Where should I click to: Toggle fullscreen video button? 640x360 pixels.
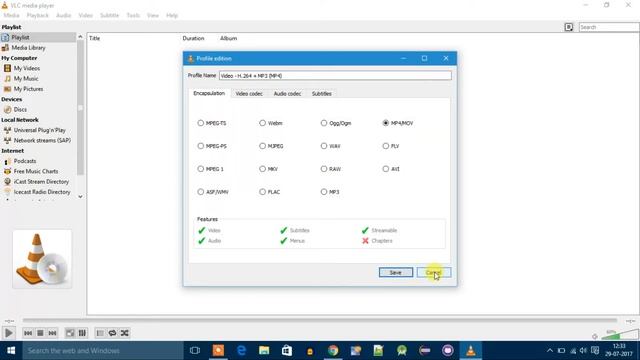pyautogui.click(x=70, y=333)
